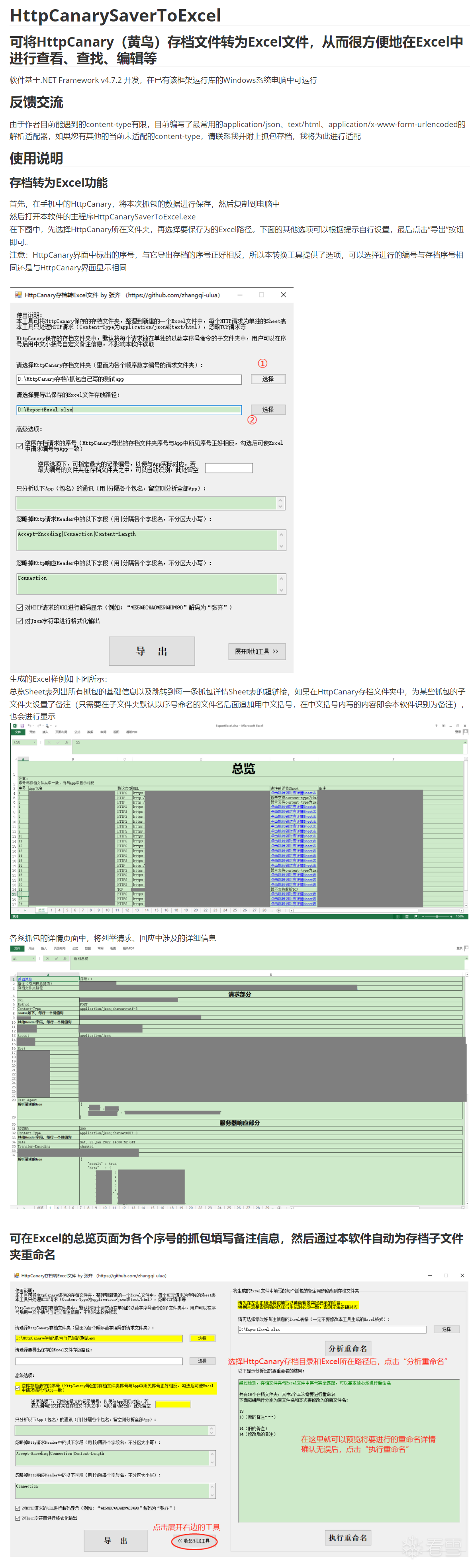Click the help question mark in the 总览 Excel title bar
Screen dimensions: 470x1568
436,725
